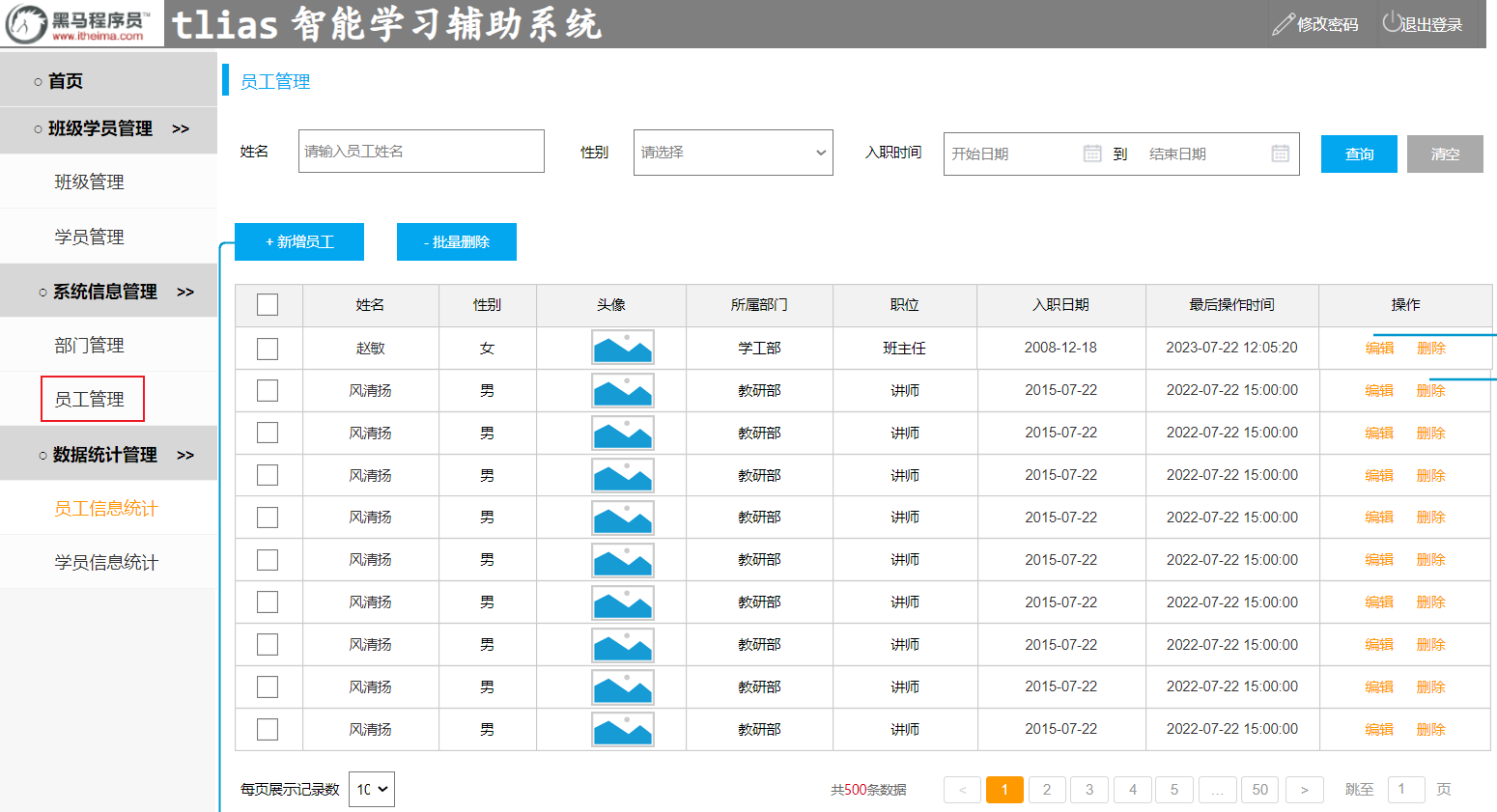
Task: Open 部门管理 in the sidebar
Action: (x=89, y=346)
